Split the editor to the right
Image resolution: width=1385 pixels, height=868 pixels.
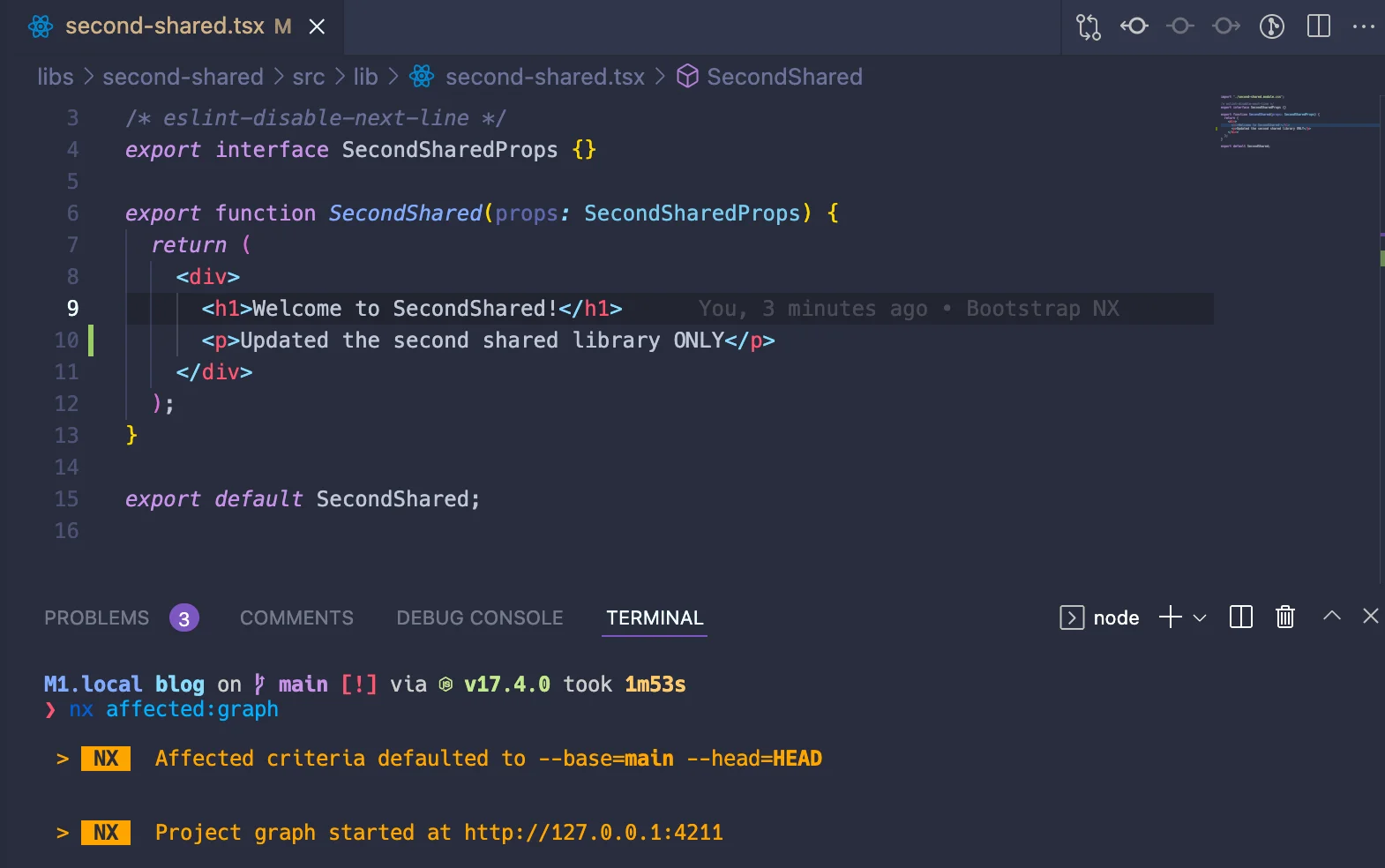(1319, 26)
